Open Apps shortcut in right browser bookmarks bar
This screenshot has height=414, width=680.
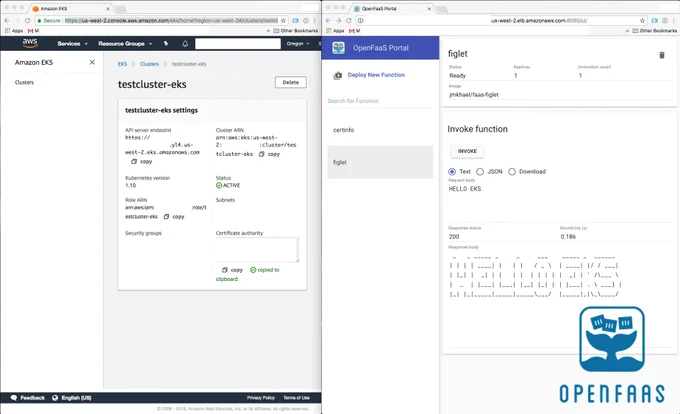[335, 31]
